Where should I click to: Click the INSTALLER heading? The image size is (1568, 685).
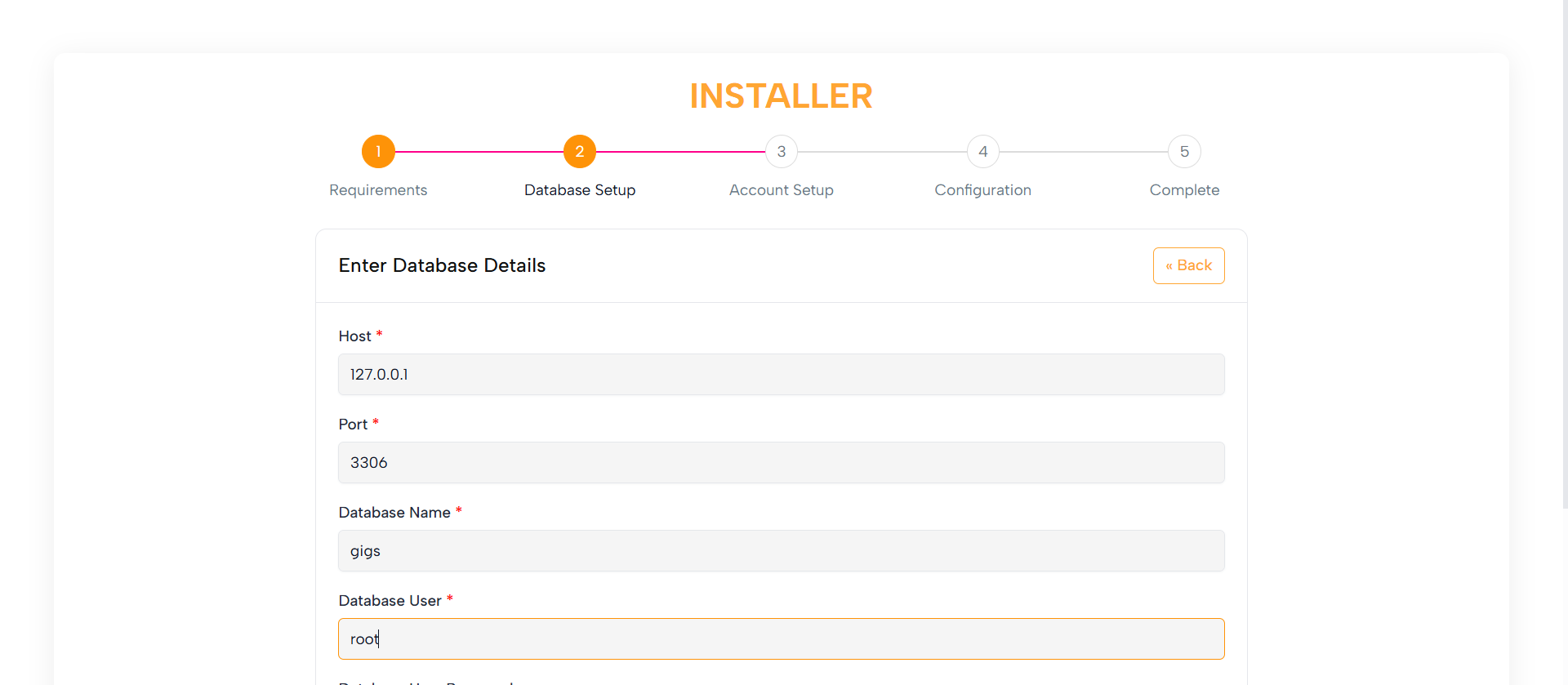click(781, 96)
